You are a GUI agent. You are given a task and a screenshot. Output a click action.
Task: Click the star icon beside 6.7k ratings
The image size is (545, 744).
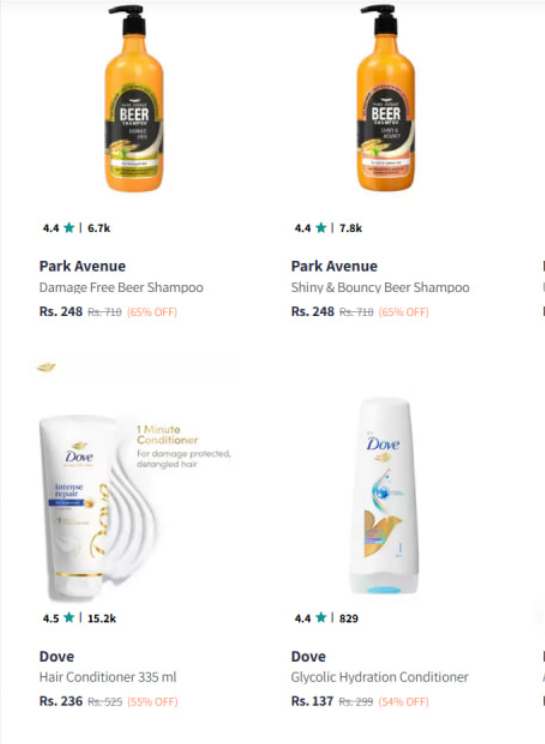(x=69, y=228)
